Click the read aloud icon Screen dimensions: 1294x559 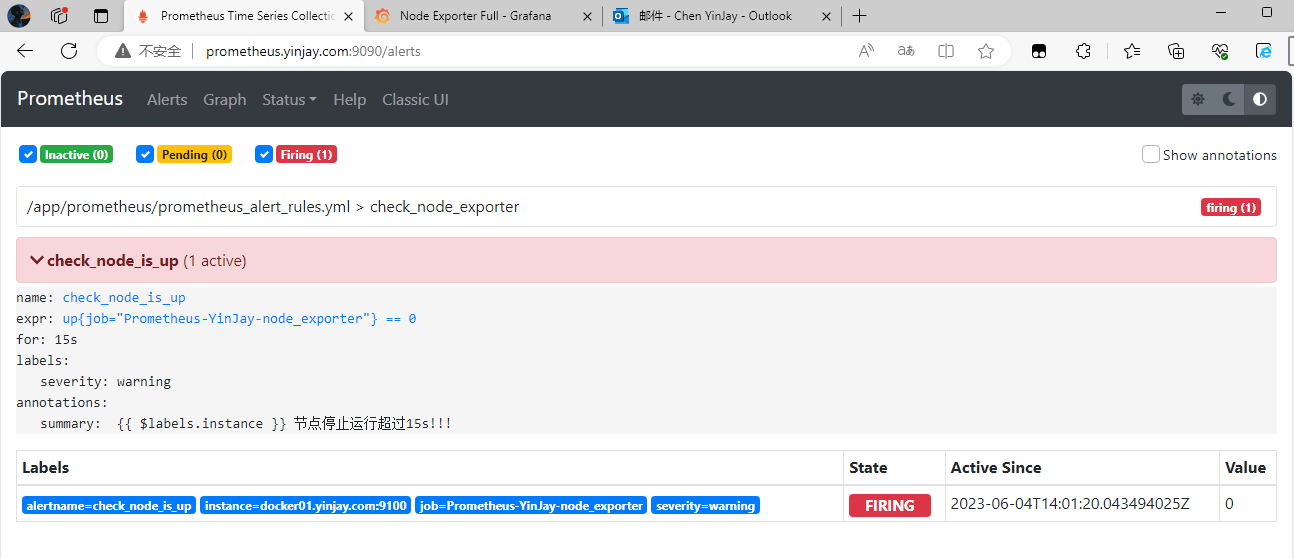867,51
